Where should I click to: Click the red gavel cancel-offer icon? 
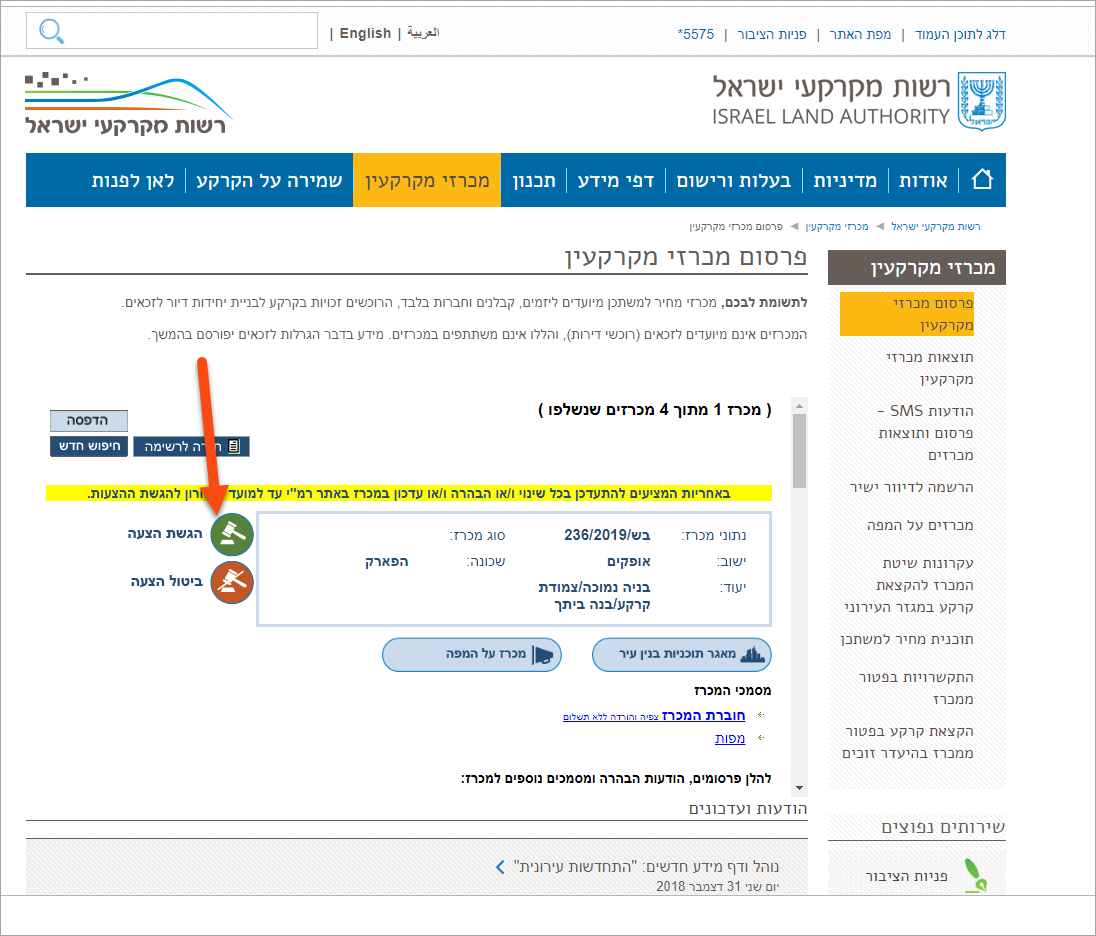click(x=232, y=582)
